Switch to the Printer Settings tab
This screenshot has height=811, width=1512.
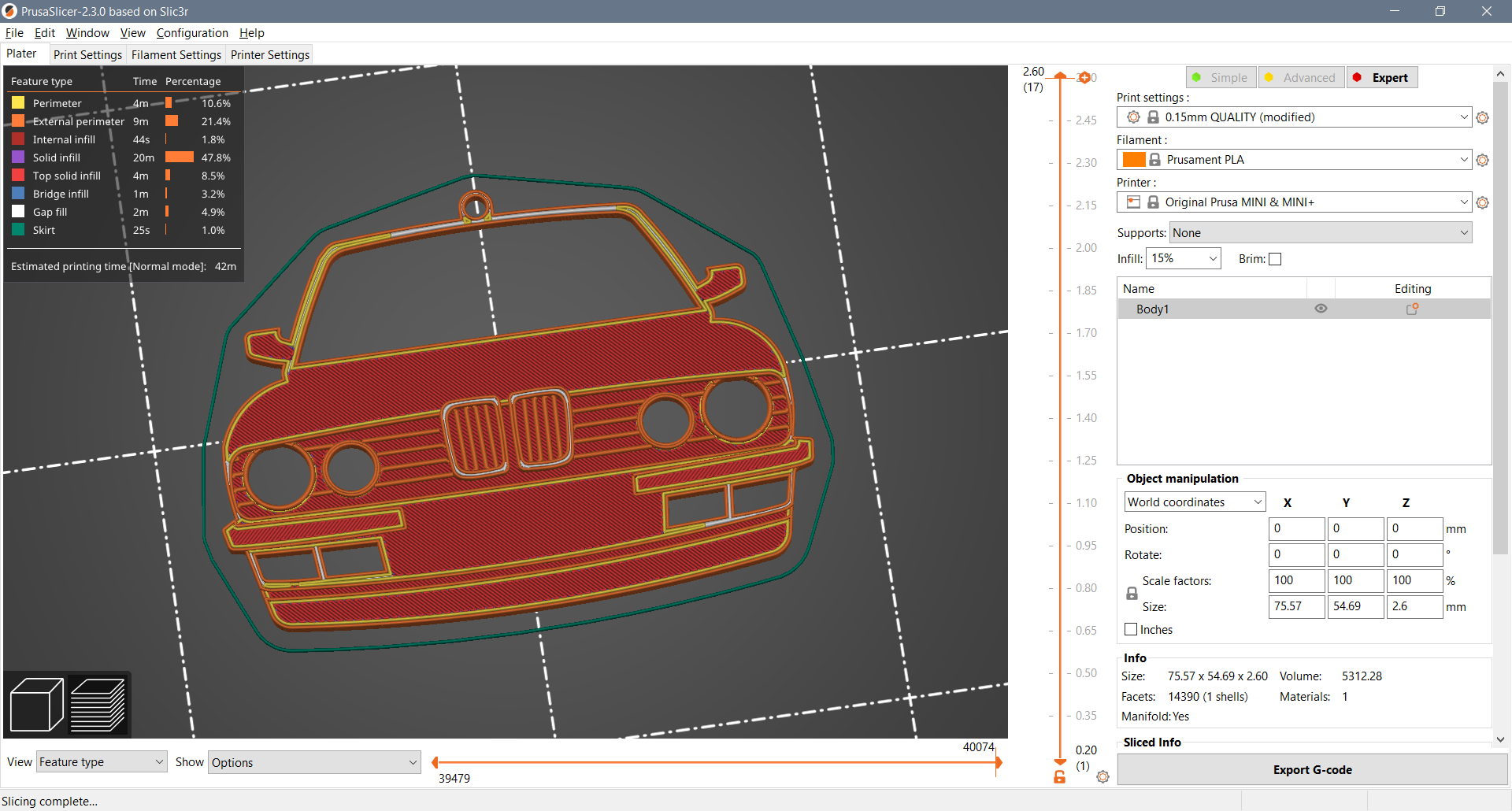[x=270, y=54]
